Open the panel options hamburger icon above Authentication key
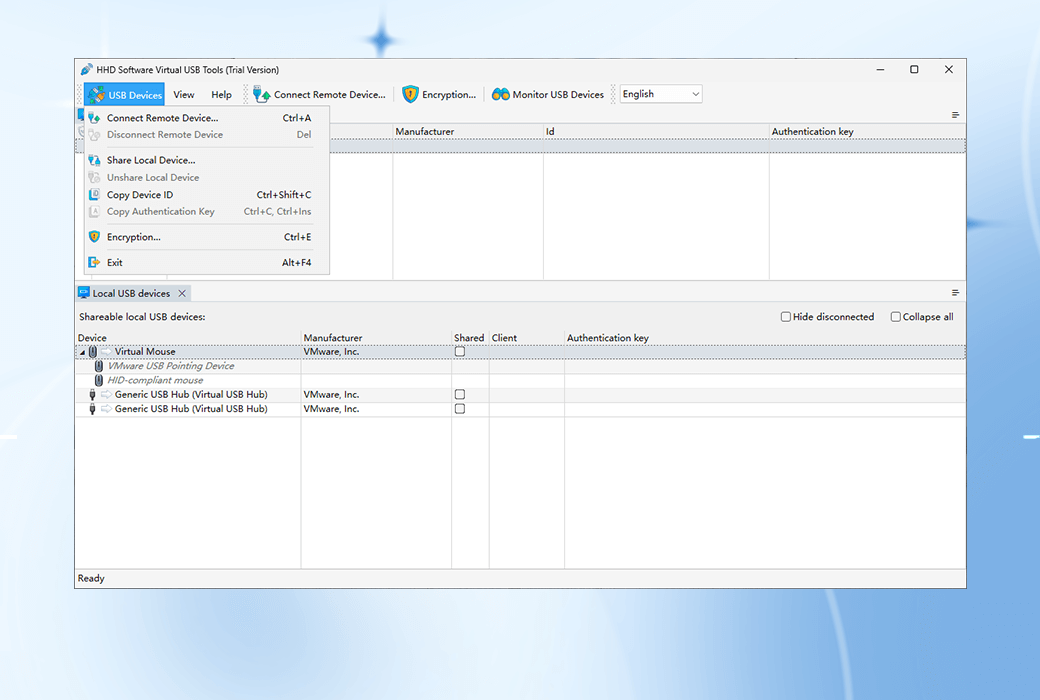The height and width of the screenshot is (700, 1040). click(x=955, y=114)
